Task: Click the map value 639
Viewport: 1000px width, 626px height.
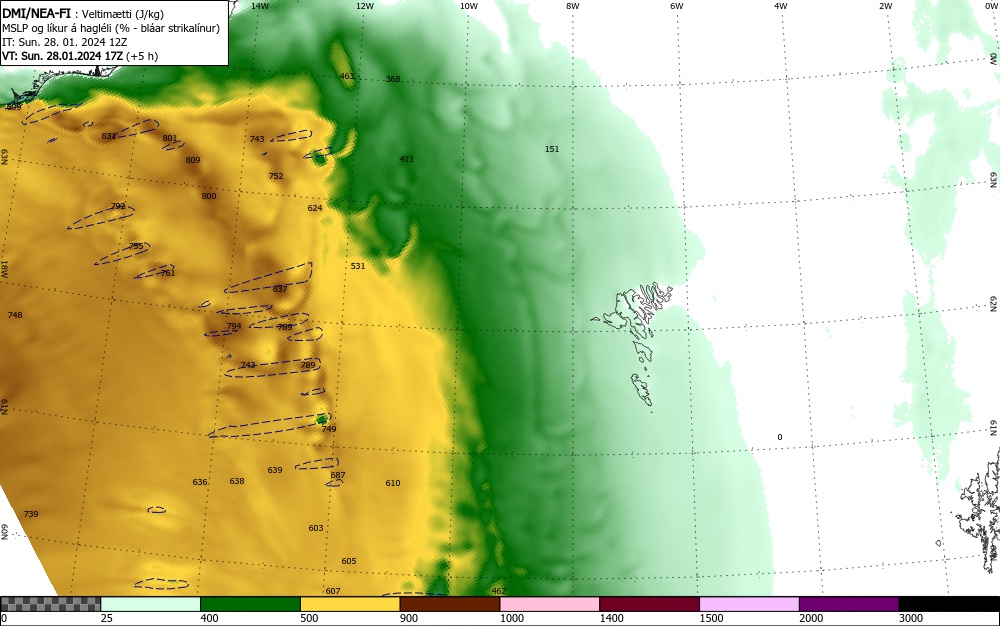Action: click(275, 470)
